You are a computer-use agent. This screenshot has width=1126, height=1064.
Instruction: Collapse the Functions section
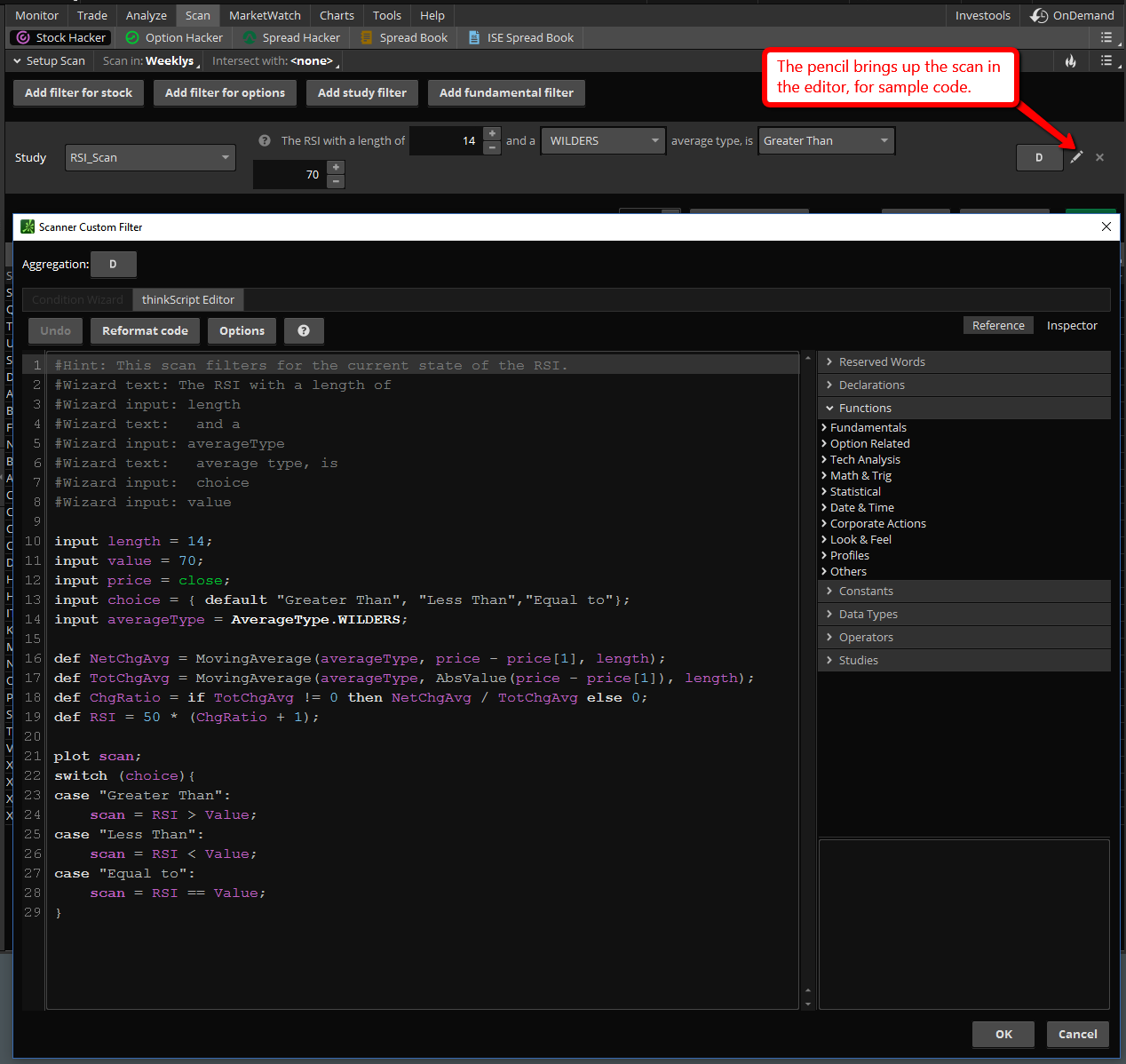[963, 408]
